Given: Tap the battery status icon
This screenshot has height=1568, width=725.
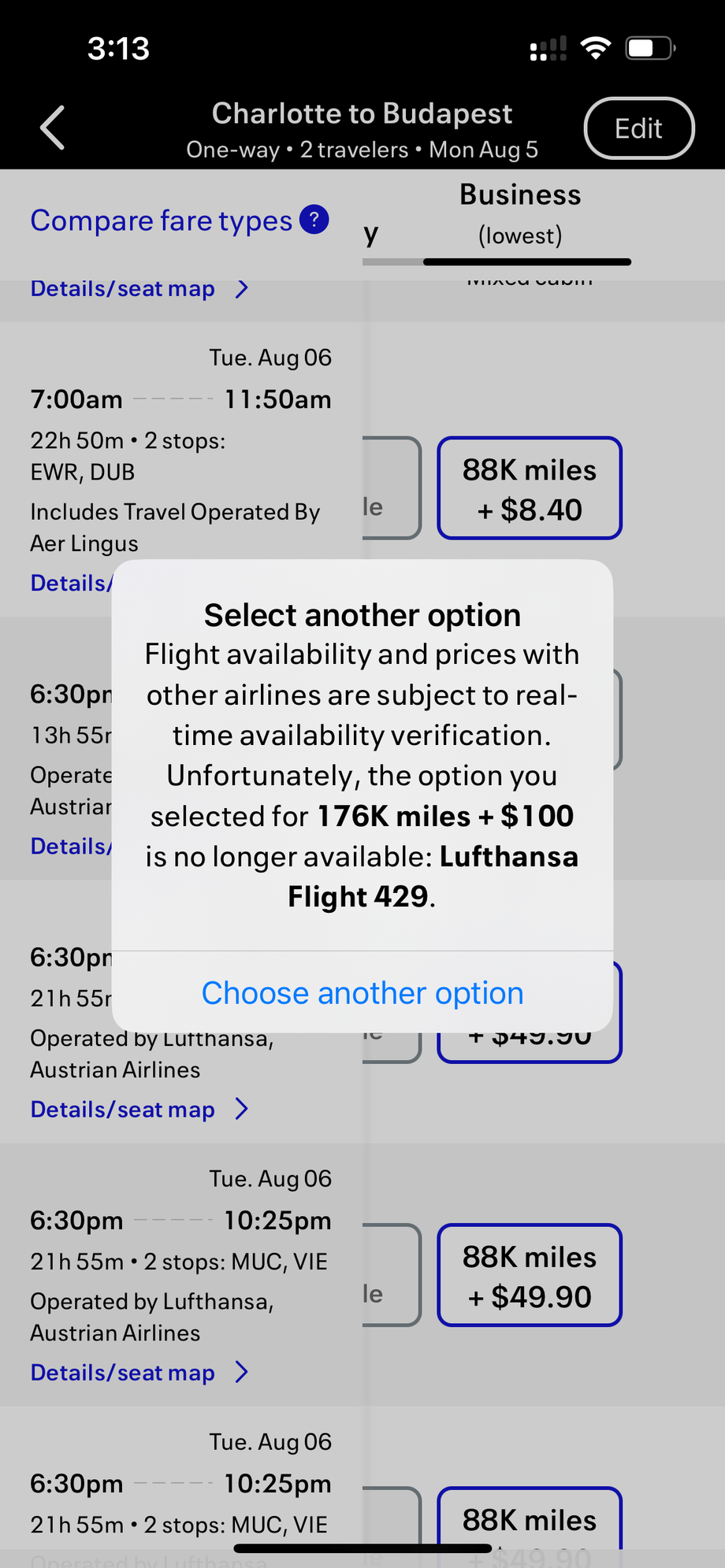Looking at the screenshot, I should 649,49.
